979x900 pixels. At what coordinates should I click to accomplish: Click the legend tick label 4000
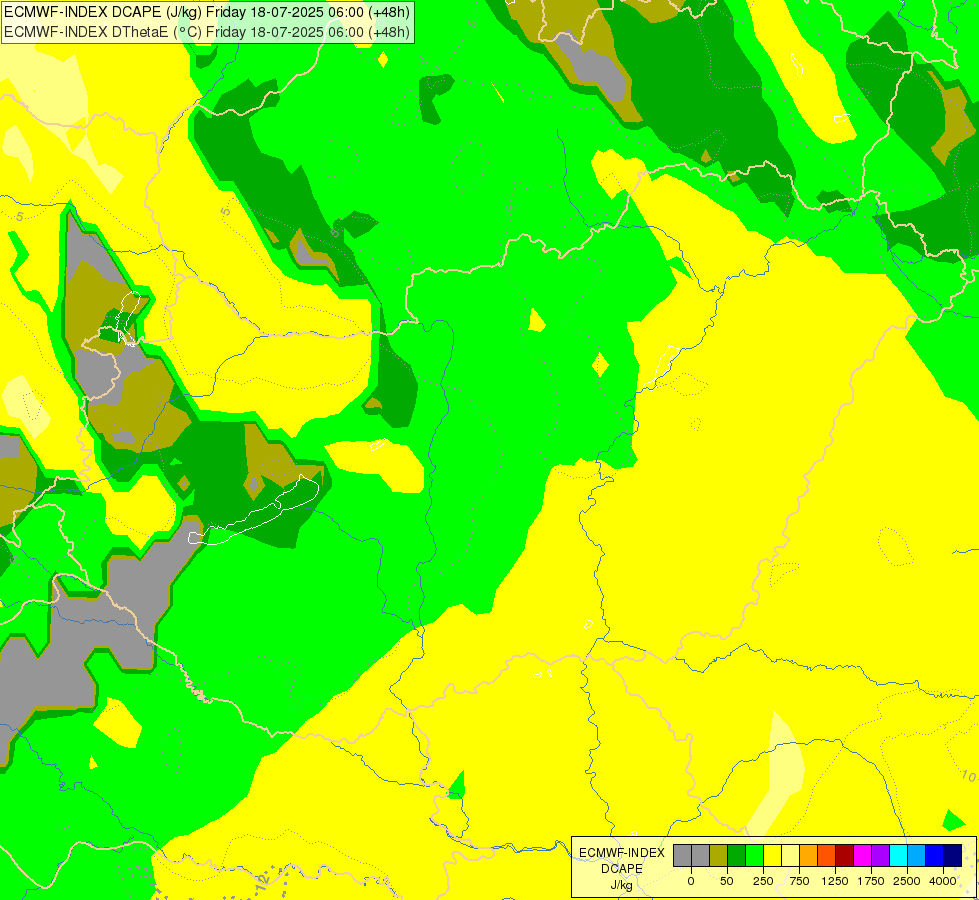pyautogui.click(x=943, y=881)
